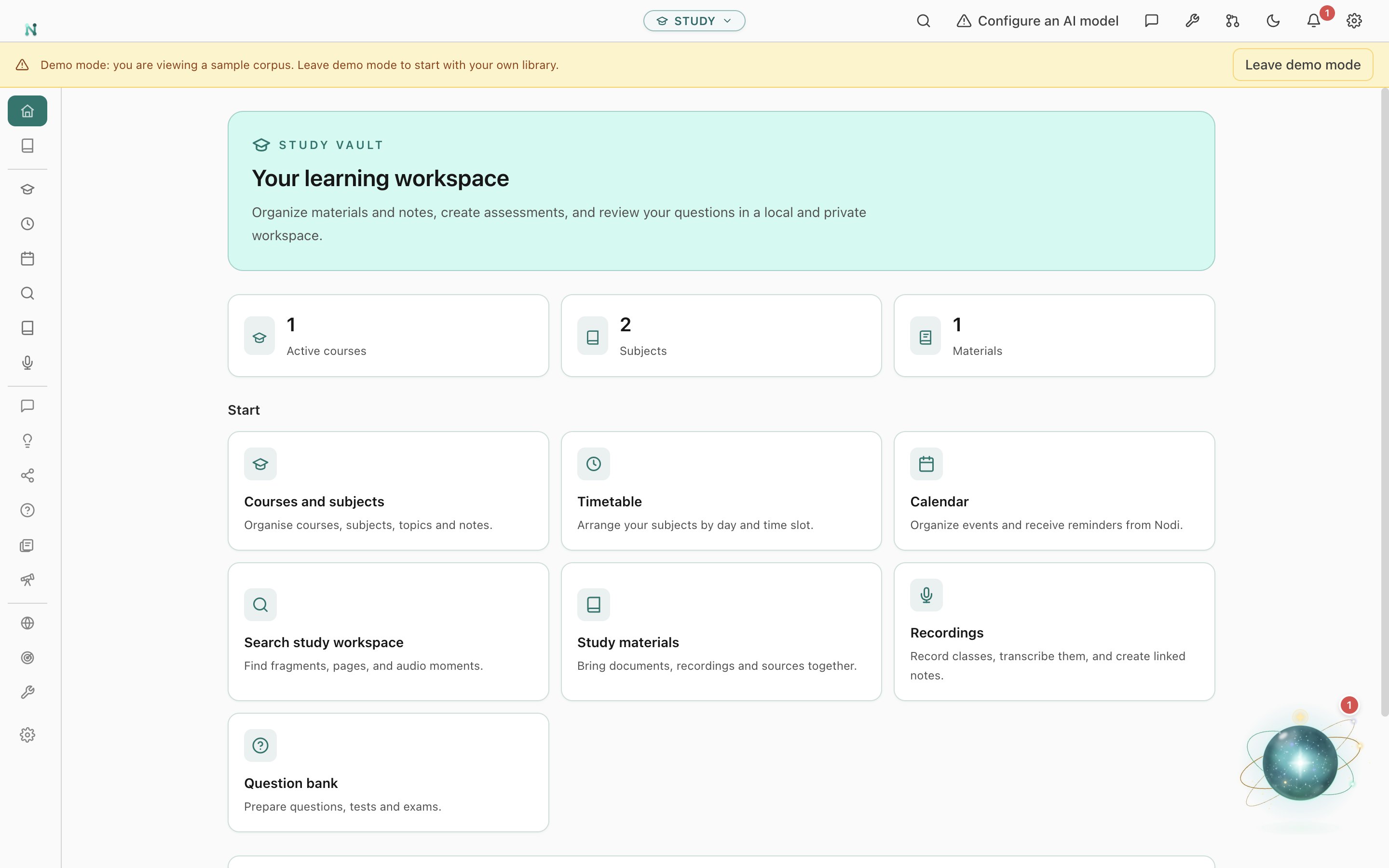Screen dimensions: 1389x868
Task: Open the share graph sidebar icon
Action: pyautogui.click(x=27, y=475)
